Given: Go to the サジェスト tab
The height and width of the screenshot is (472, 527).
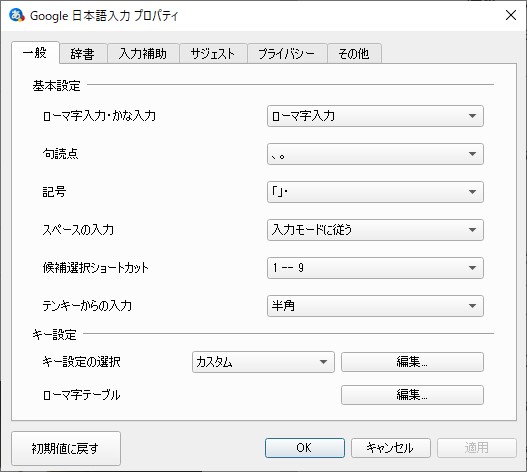Looking at the screenshot, I should pos(213,54).
